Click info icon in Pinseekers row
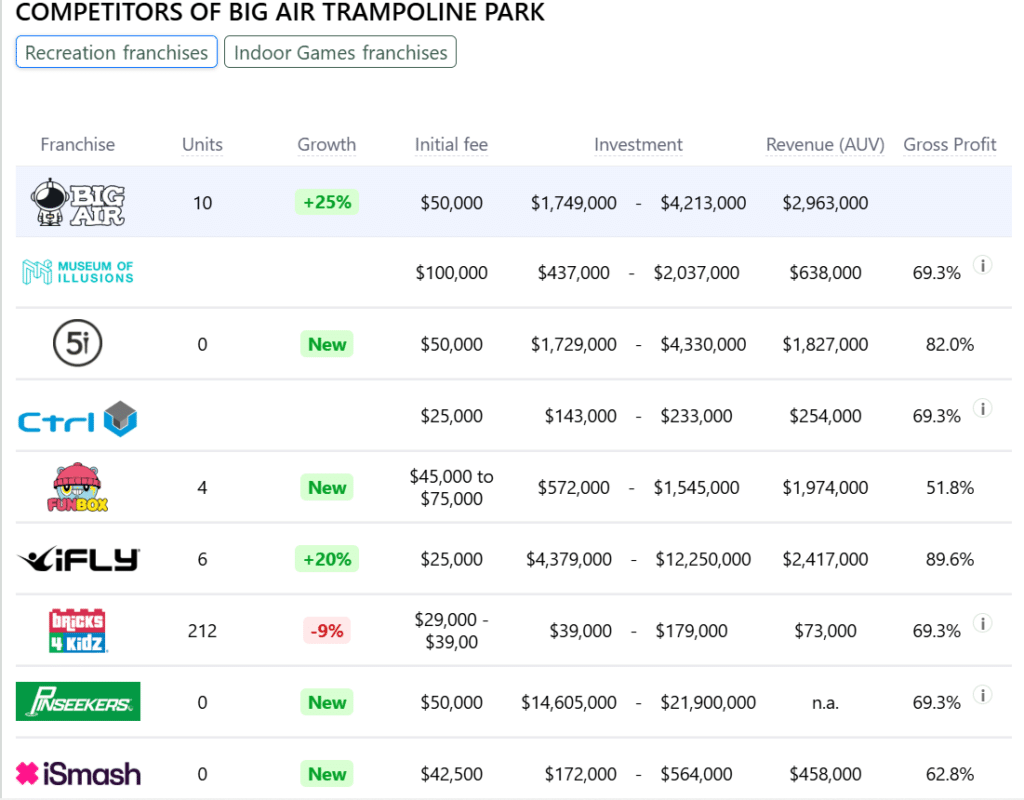Image resolution: width=1024 pixels, height=800 pixels. tap(982, 695)
